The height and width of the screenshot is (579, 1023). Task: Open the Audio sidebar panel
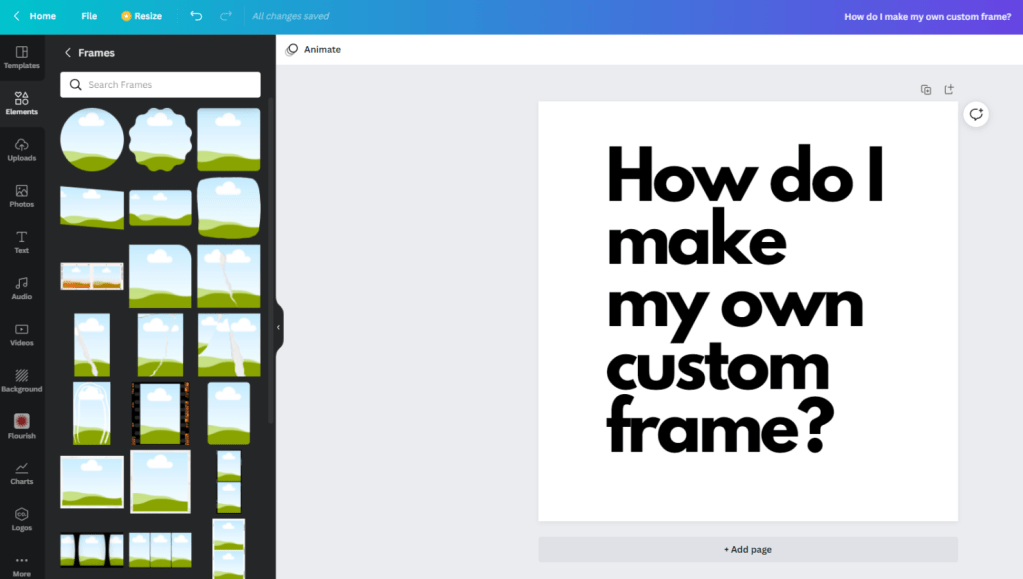[x=21, y=288]
